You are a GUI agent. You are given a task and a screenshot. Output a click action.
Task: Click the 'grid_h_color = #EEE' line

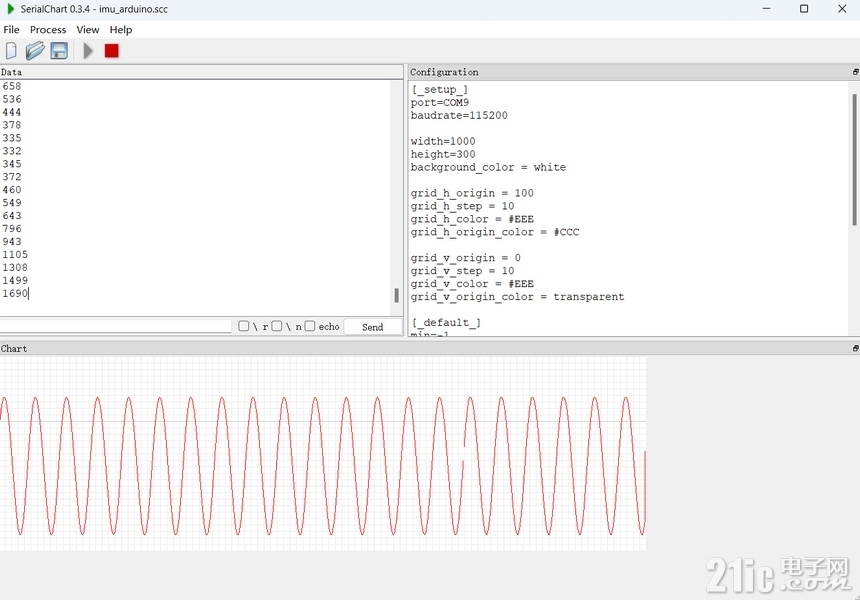472,219
